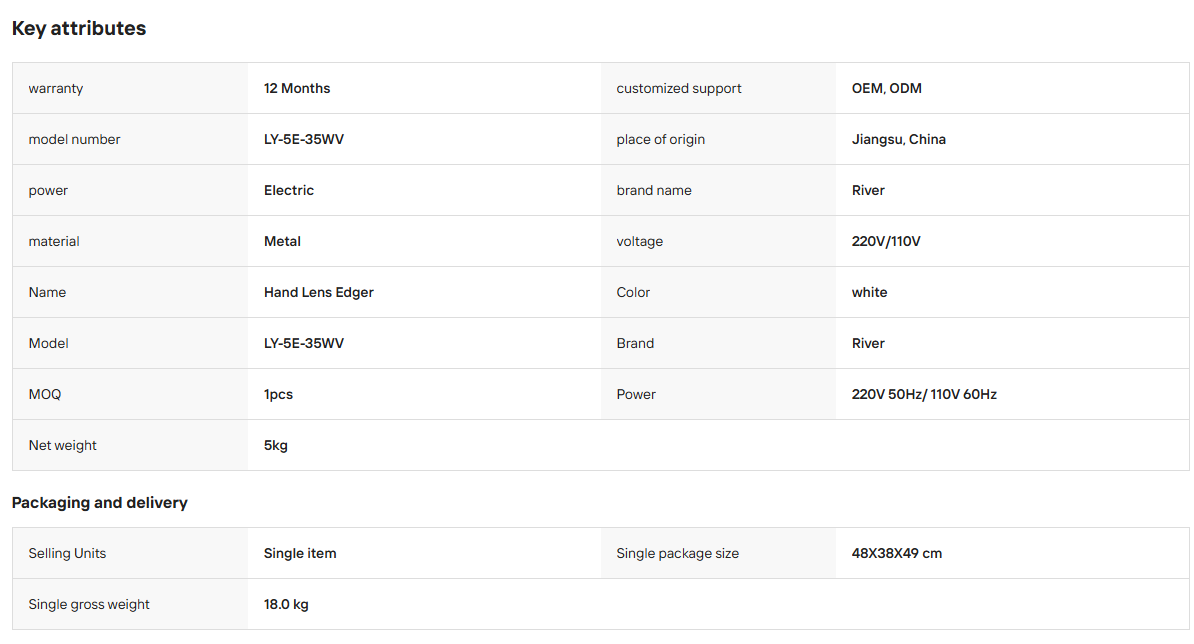This screenshot has width=1194, height=644.
Task: Click the customized support label
Action: pyautogui.click(x=678, y=88)
